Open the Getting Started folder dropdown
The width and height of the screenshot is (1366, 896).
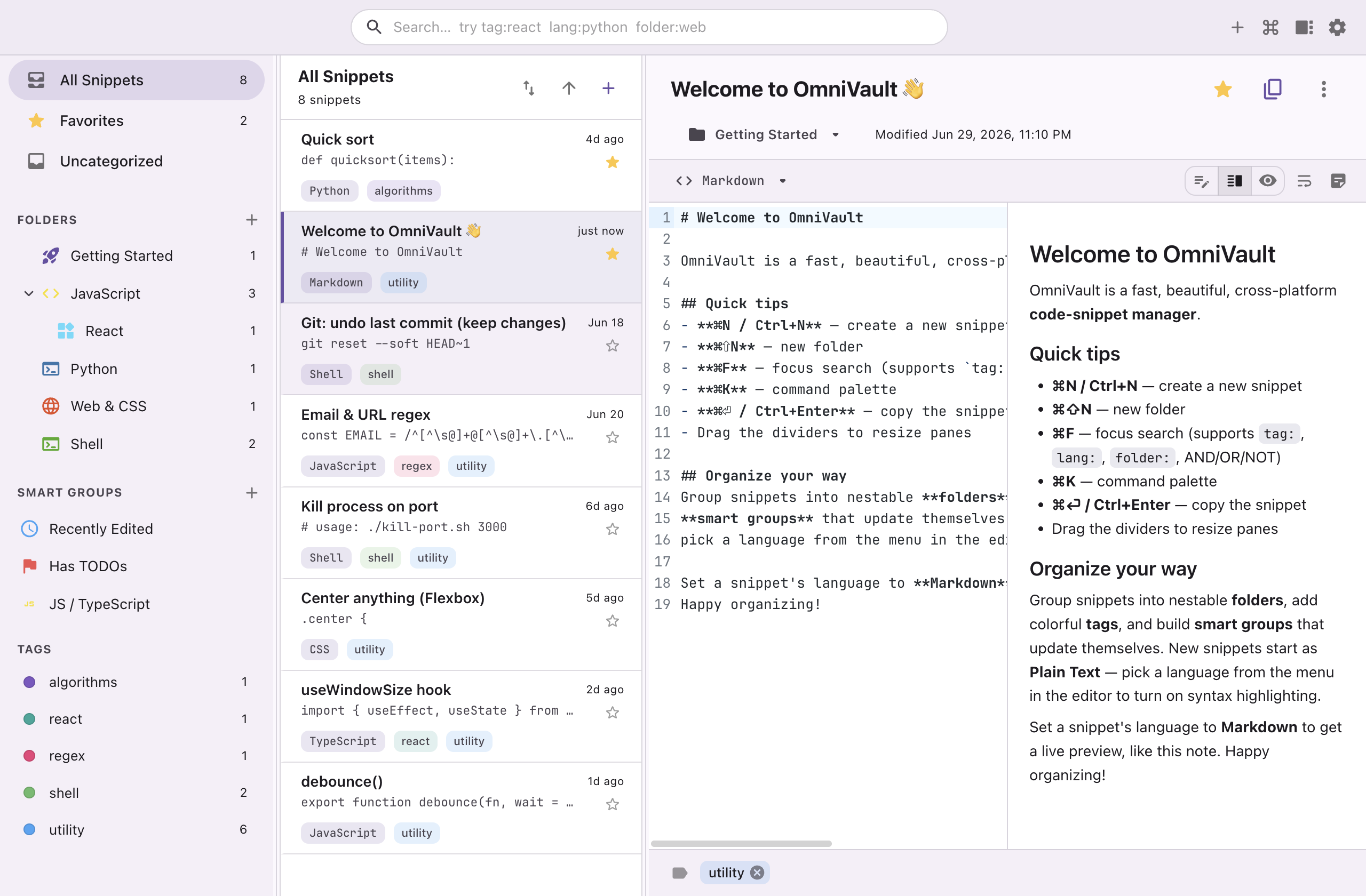(765, 134)
